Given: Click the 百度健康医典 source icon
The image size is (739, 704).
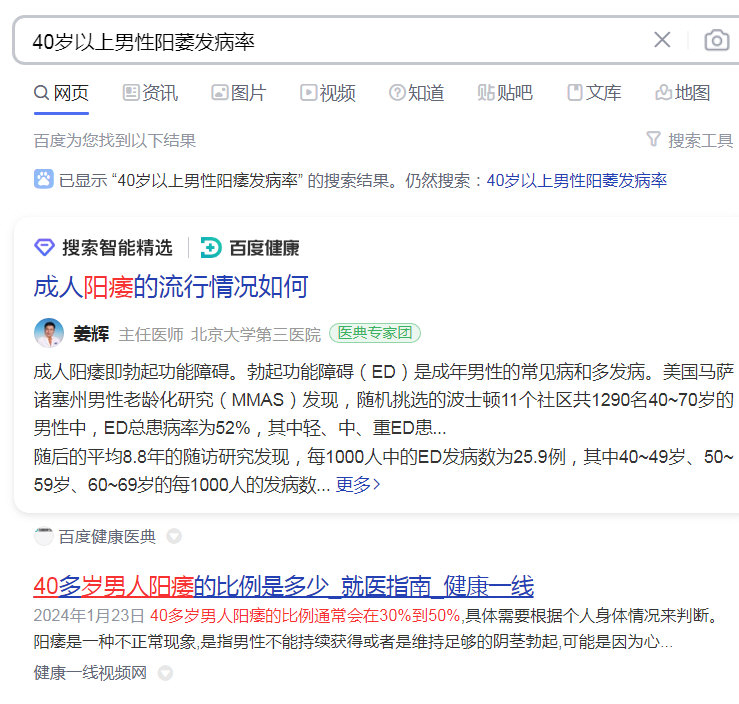Looking at the screenshot, I should tap(44, 537).
